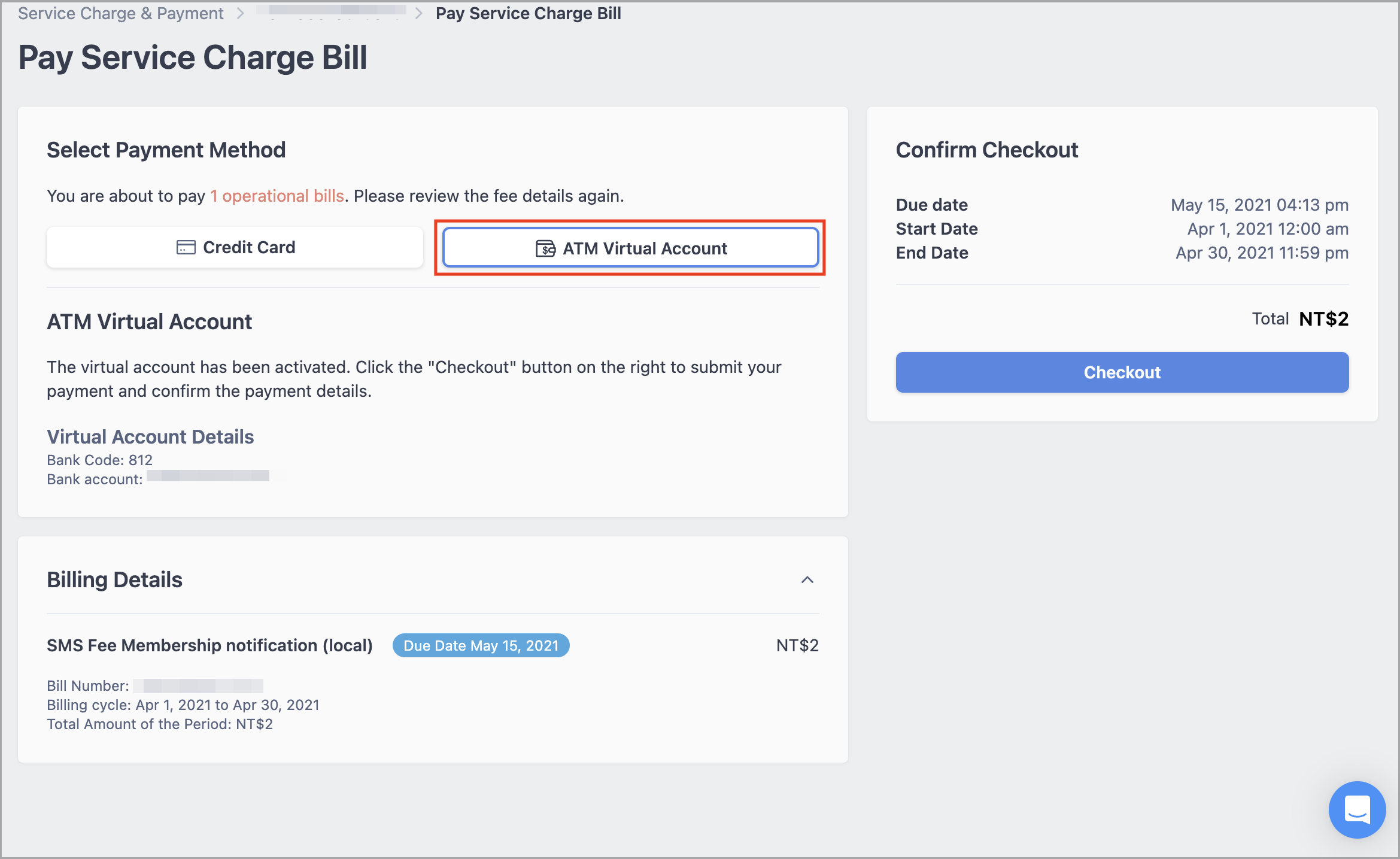
Task: Click 'Total Amount of the Period: NT$2' text
Action: pos(160,724)
